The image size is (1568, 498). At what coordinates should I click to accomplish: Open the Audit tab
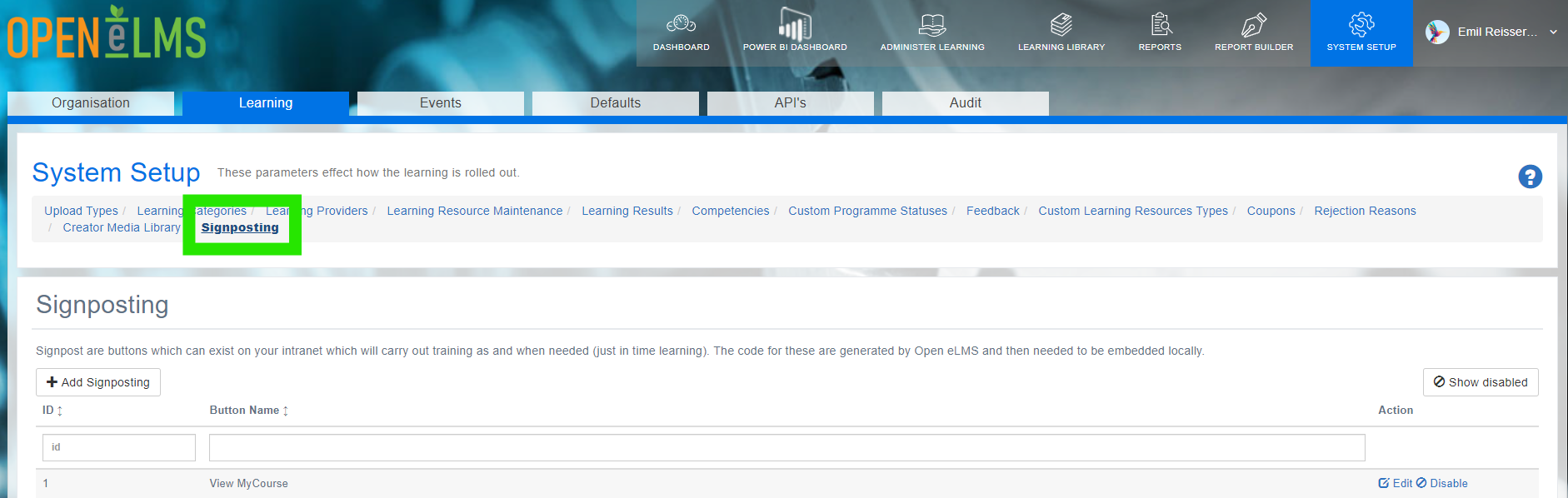click(x=966, y=103)
